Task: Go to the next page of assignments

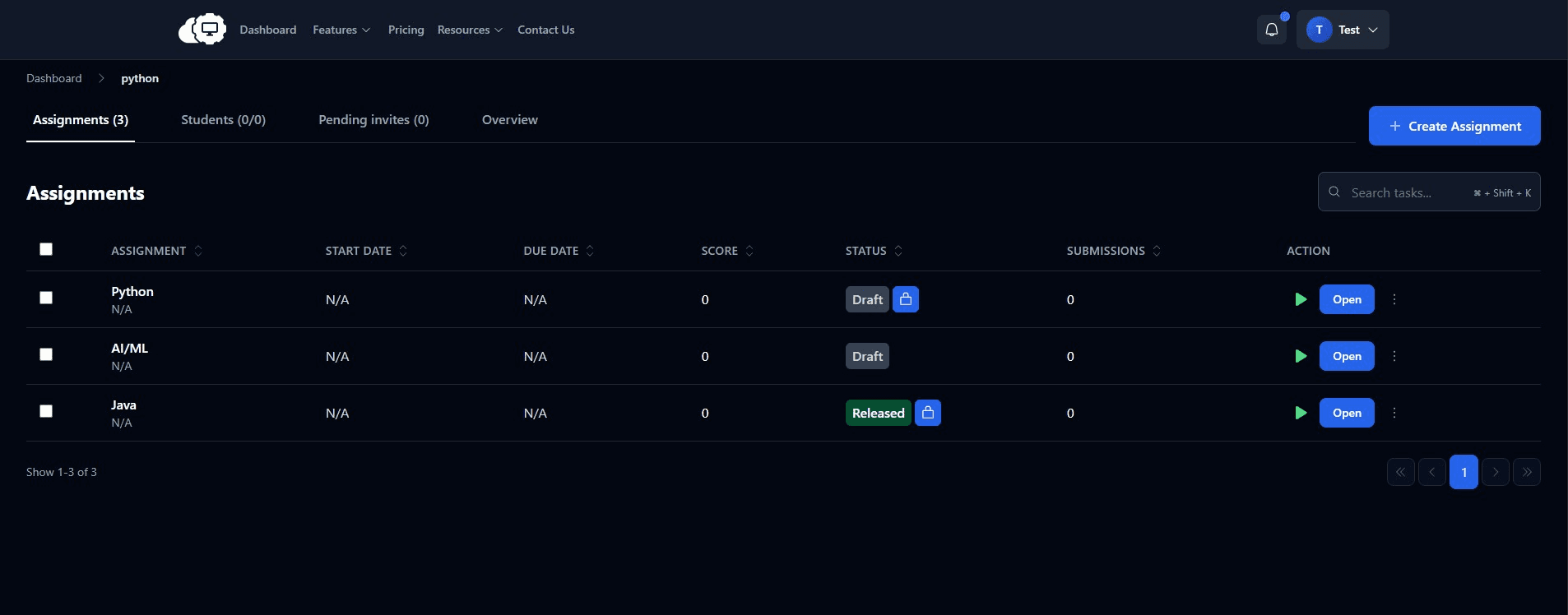Action: coord(1496,472)
